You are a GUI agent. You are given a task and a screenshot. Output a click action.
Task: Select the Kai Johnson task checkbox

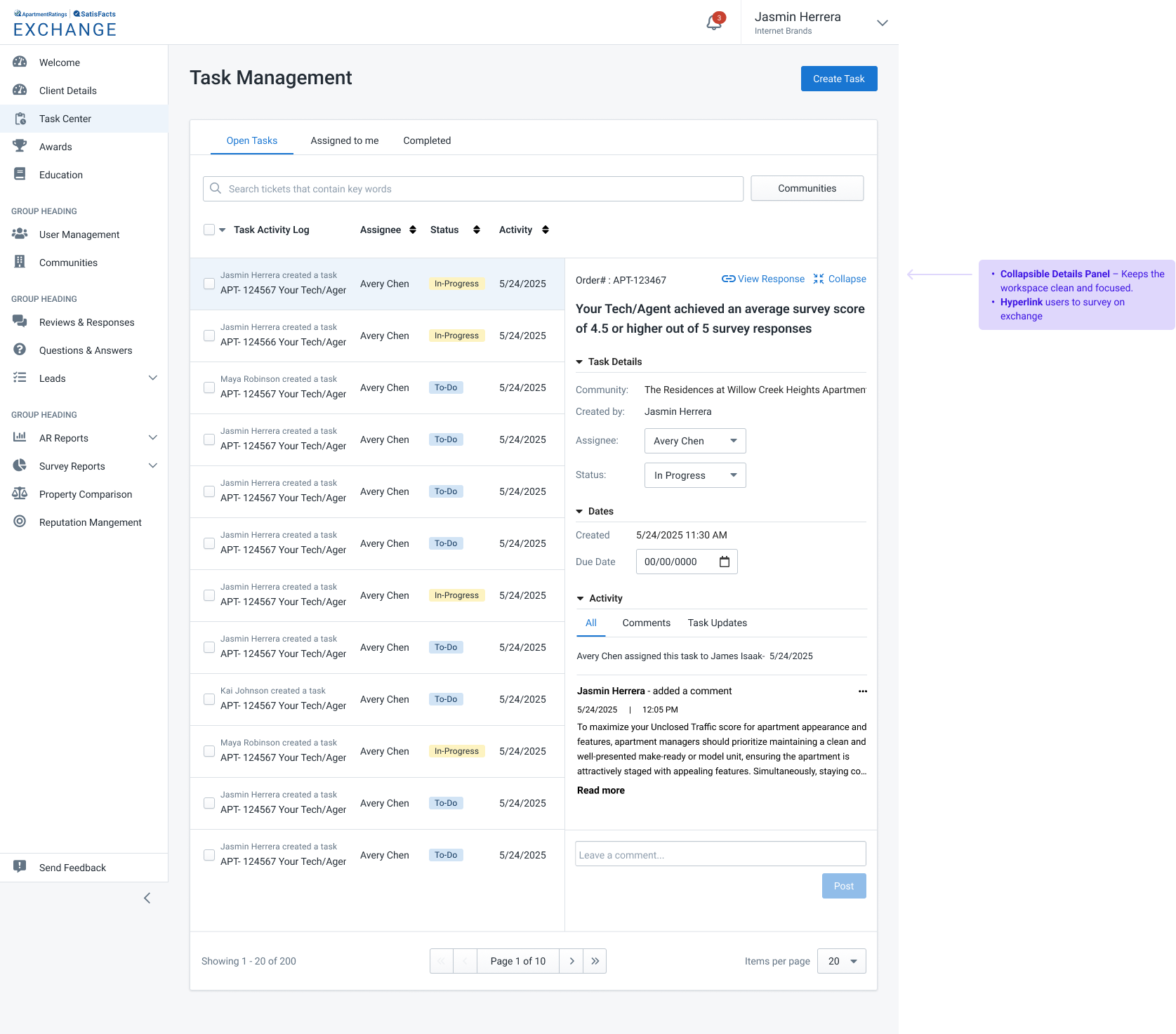tap(209, 699)
